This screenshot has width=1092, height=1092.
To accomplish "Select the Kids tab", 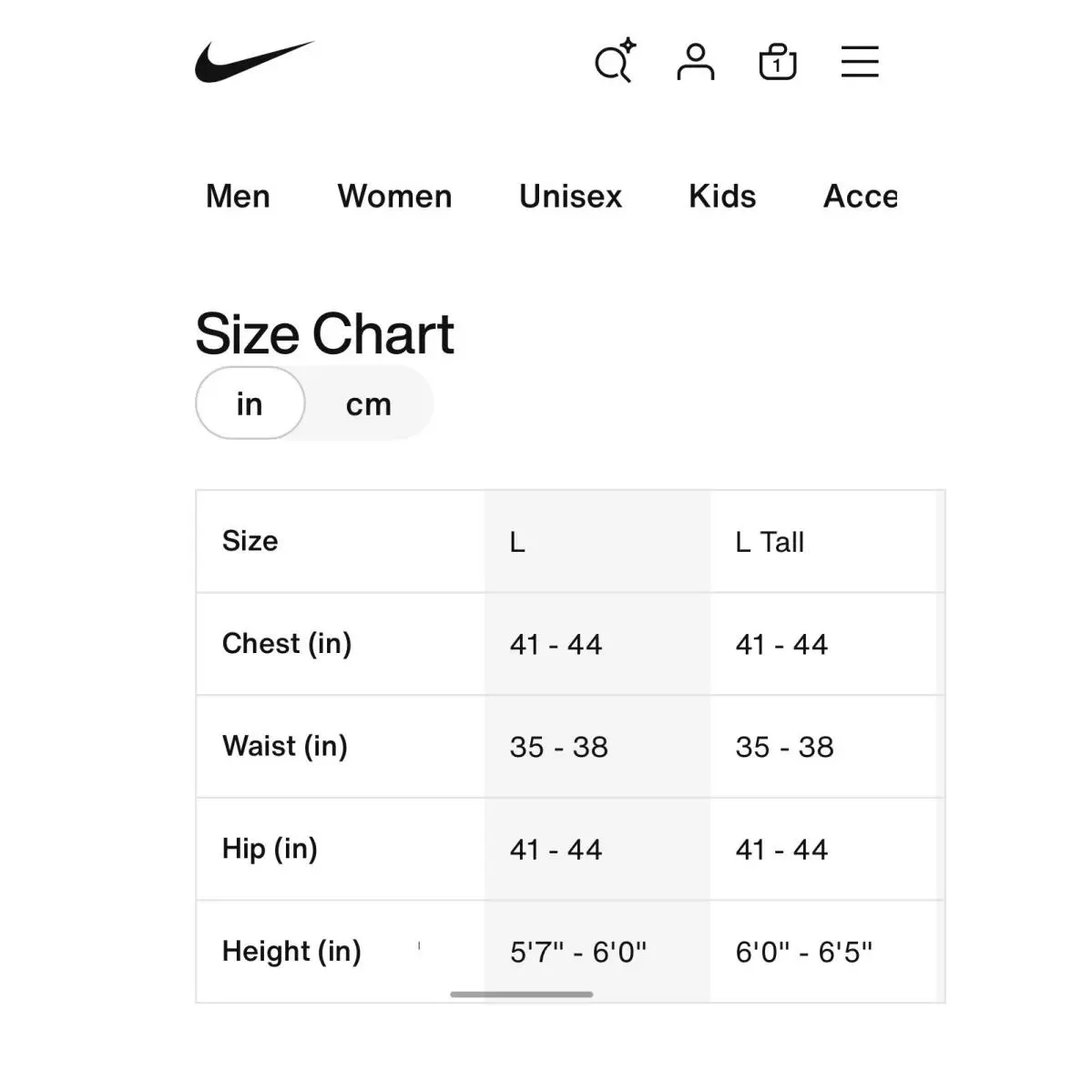I will click(722, 197).
